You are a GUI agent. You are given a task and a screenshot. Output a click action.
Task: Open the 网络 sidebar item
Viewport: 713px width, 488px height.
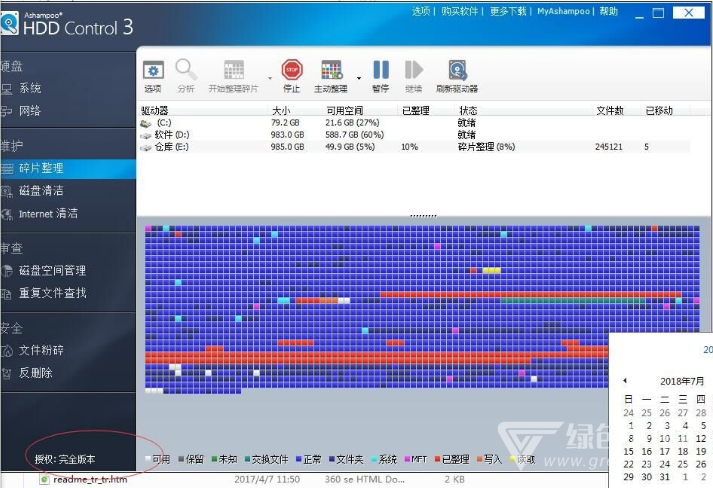point(30,111)
